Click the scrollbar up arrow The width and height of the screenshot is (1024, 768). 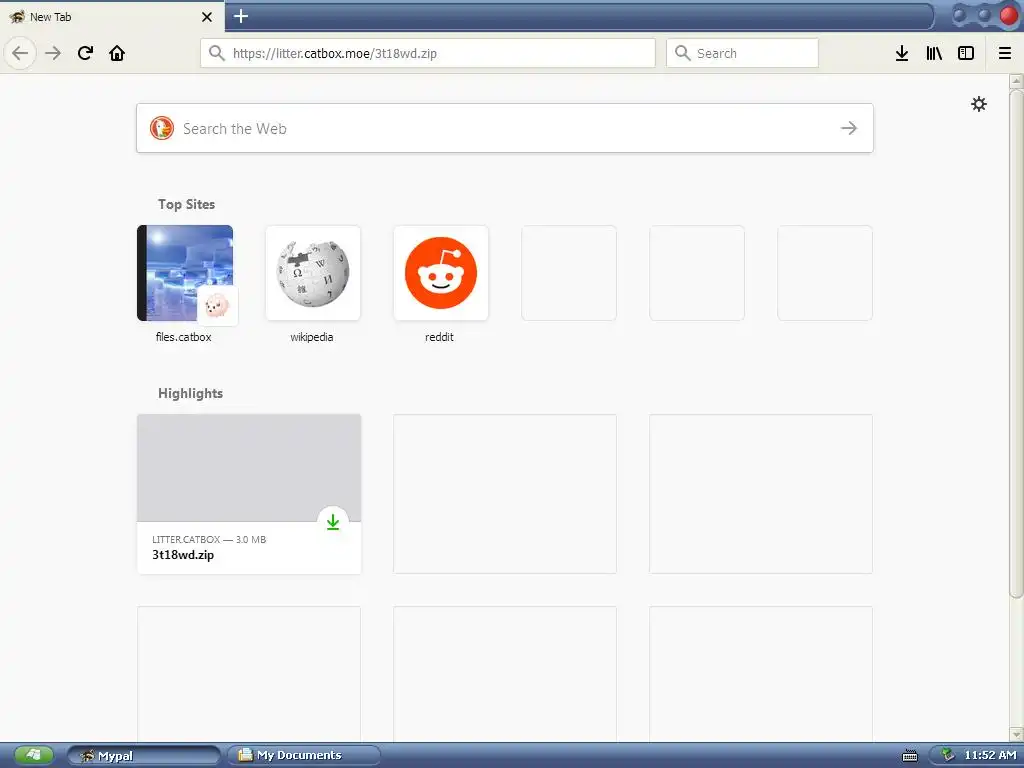[x=1016, y=81]
